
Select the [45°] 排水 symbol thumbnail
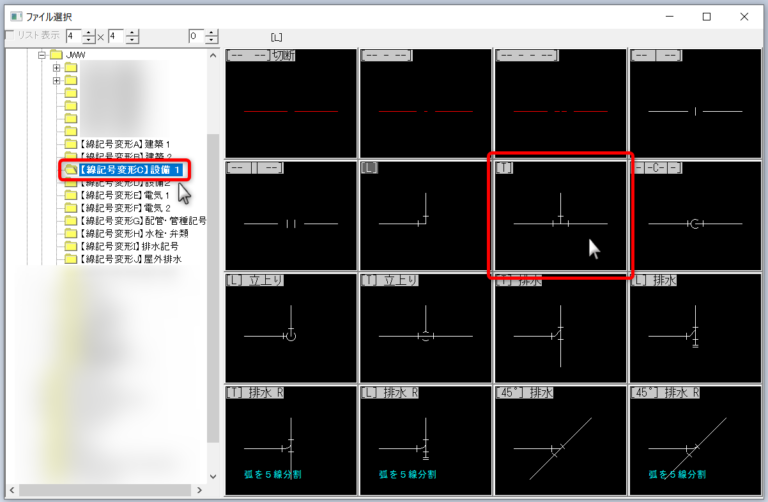tap(560, 441)
